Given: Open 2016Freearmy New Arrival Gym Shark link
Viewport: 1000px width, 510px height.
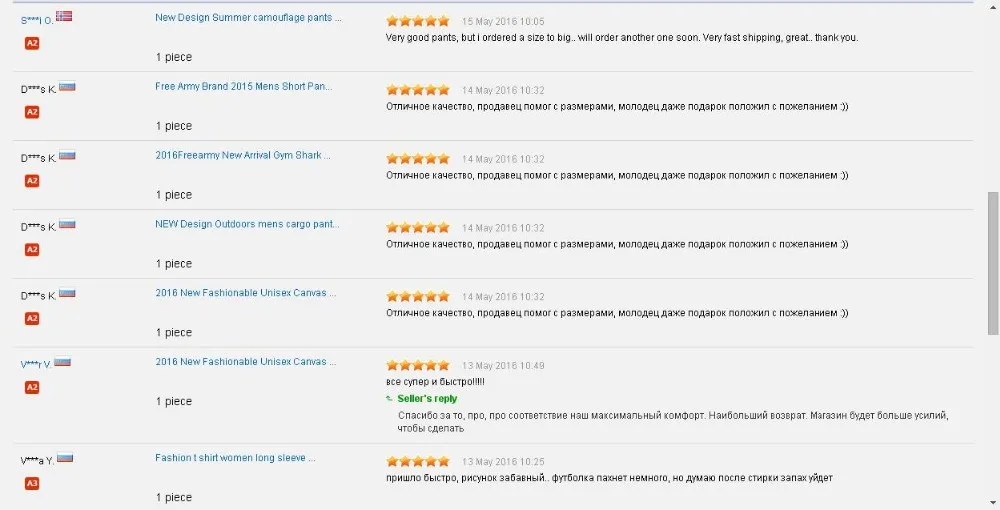Looking at the screenshot, I should click(x=243, y=156).
